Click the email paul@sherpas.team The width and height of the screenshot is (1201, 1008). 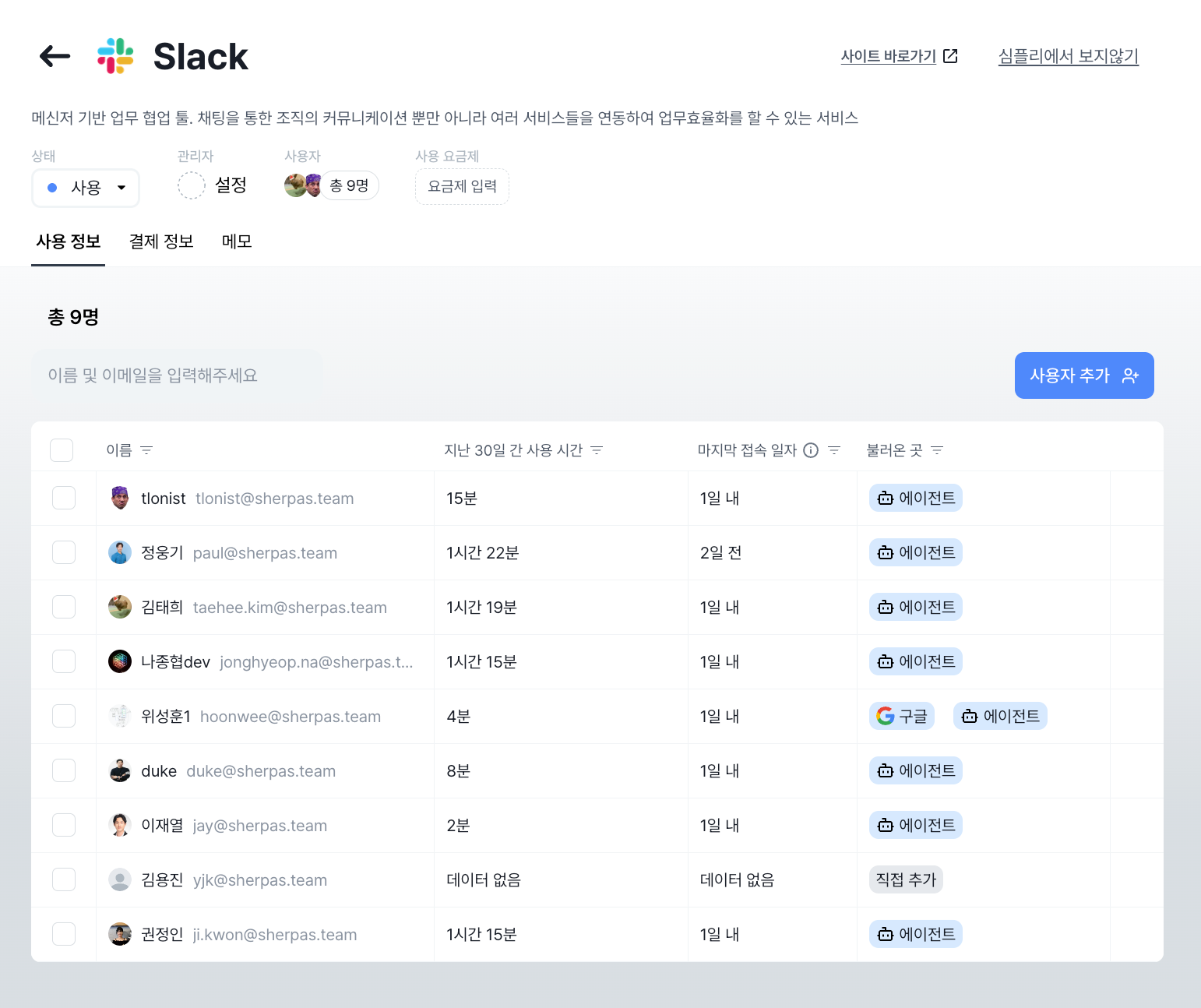point(265,553)
